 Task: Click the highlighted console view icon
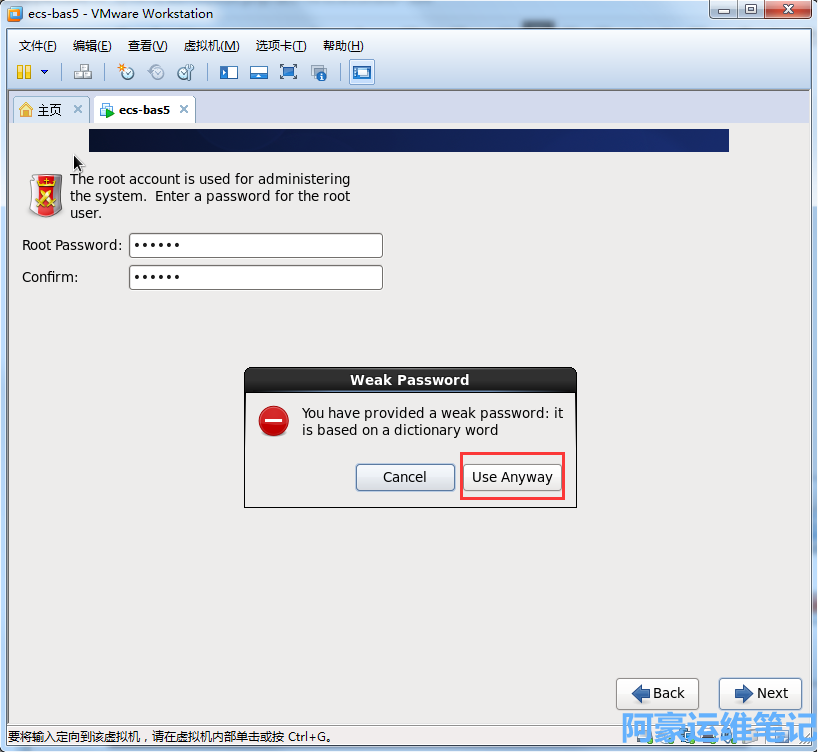362,72
